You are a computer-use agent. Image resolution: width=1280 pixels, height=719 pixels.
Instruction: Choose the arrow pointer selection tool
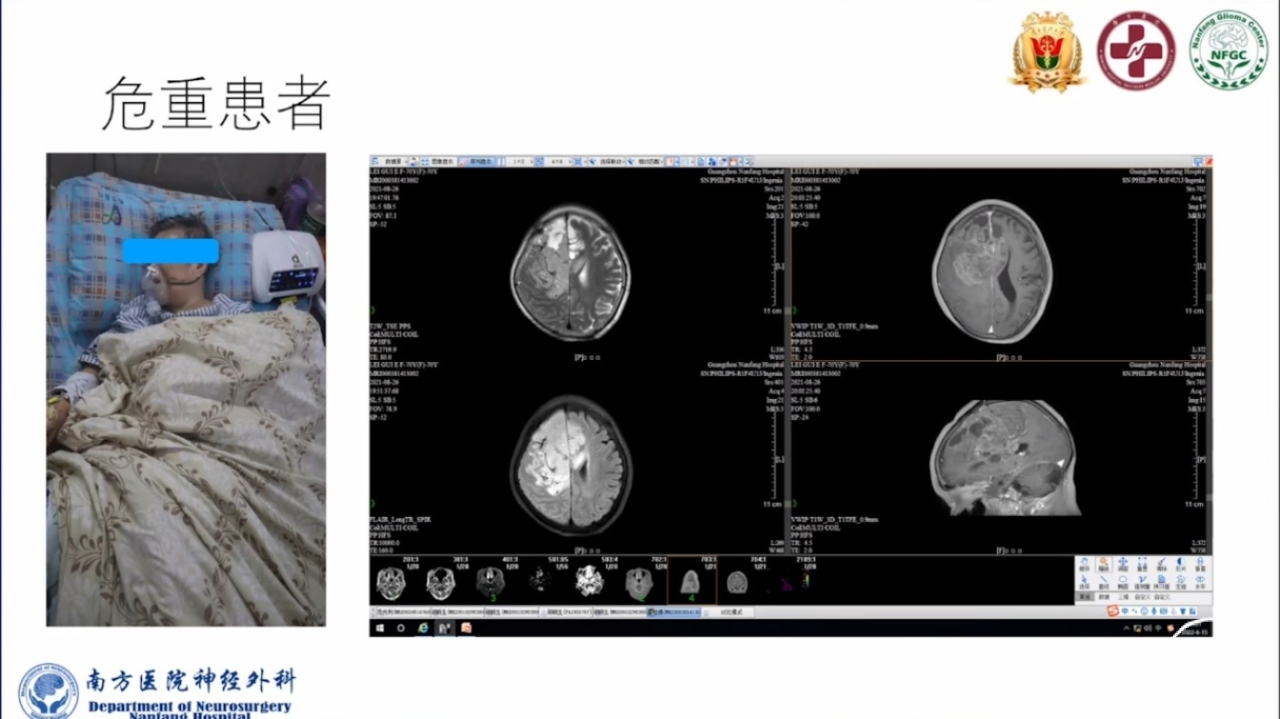point(1085,581)
